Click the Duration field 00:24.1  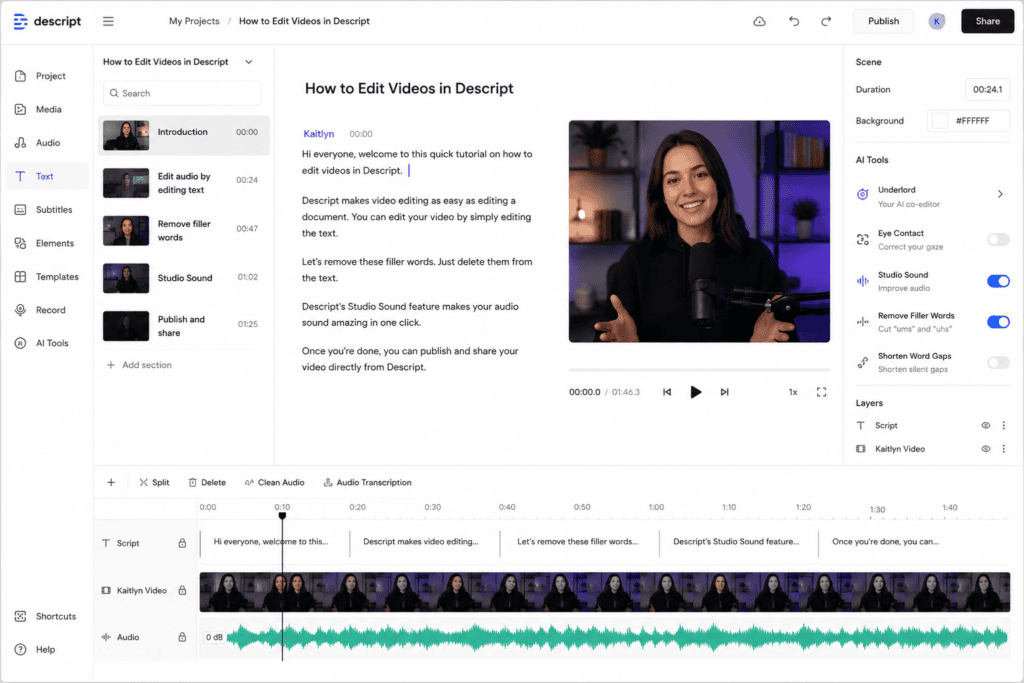tap(987, 90)
